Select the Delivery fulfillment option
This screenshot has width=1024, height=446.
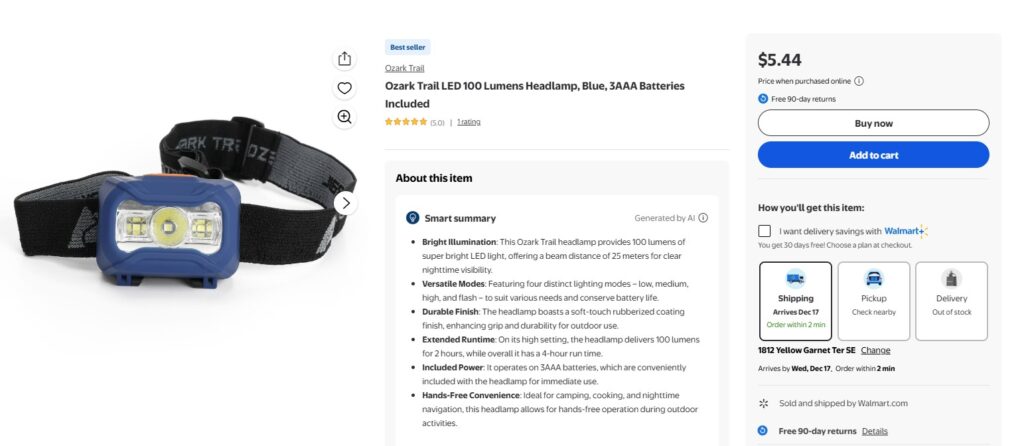click(x=952, y=301)
